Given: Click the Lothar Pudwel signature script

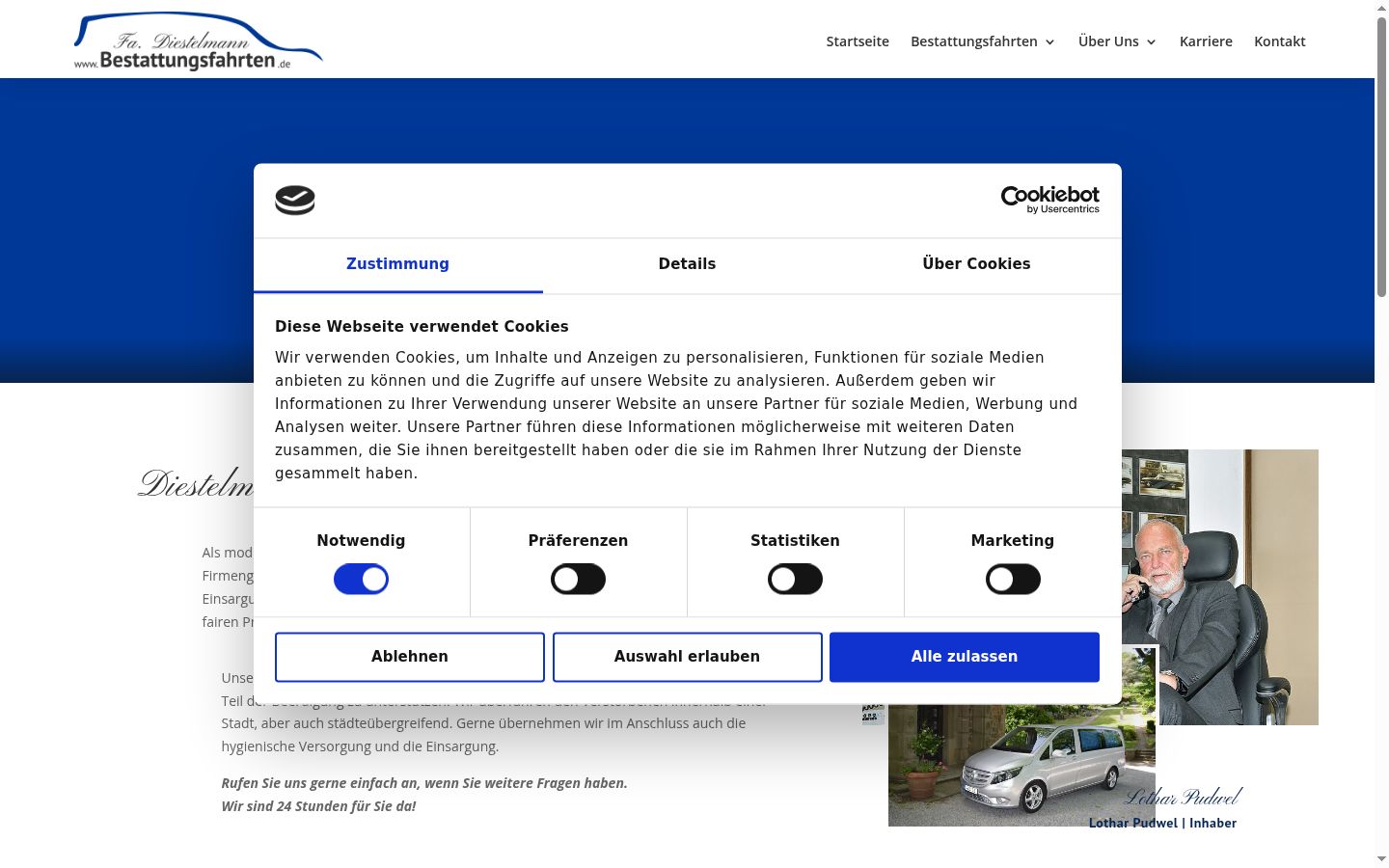Looking at the screenshot, I should [x=1184, y=797].
